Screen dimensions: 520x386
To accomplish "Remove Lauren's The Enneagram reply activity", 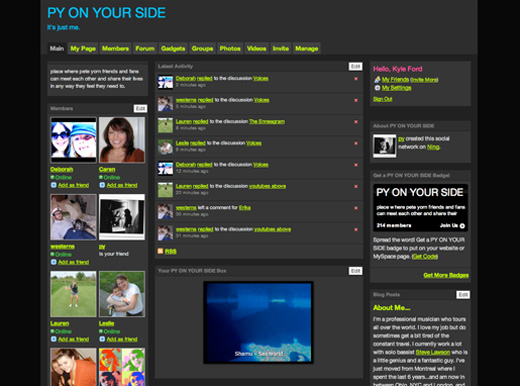I will [356, 122].
